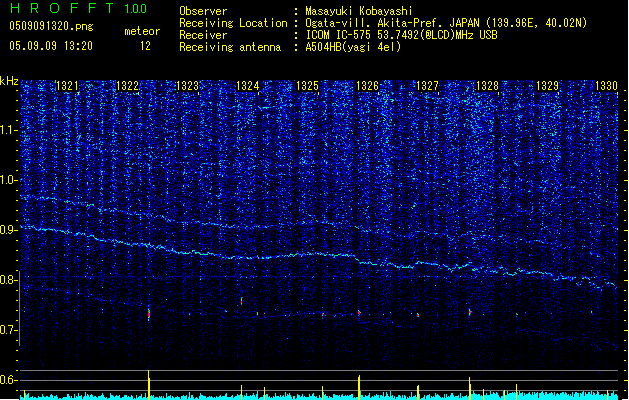Image resolution: width=629 pixels, height=400 pixels.
Task: Select the filename 0509091320.png
Action: coord(51,26)
